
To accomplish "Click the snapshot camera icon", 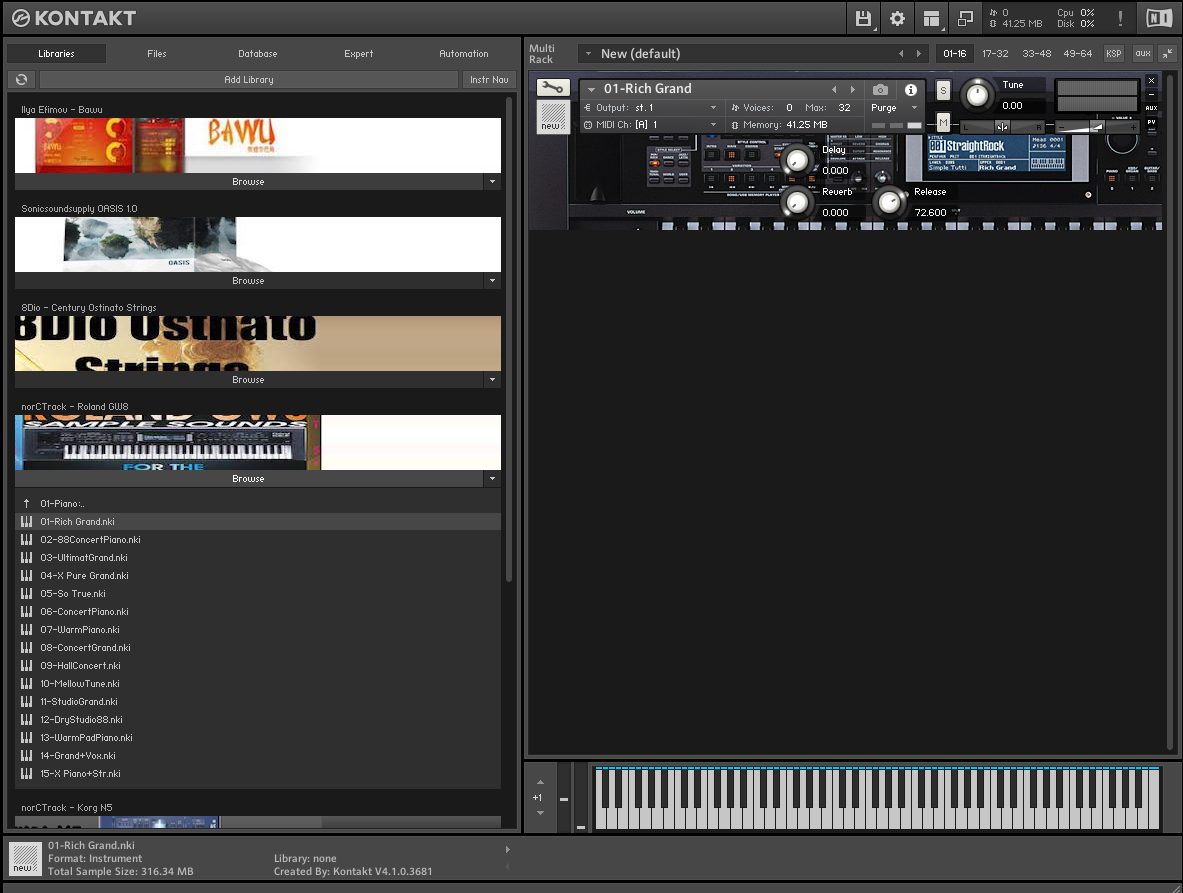I will (x=880, y=89).
